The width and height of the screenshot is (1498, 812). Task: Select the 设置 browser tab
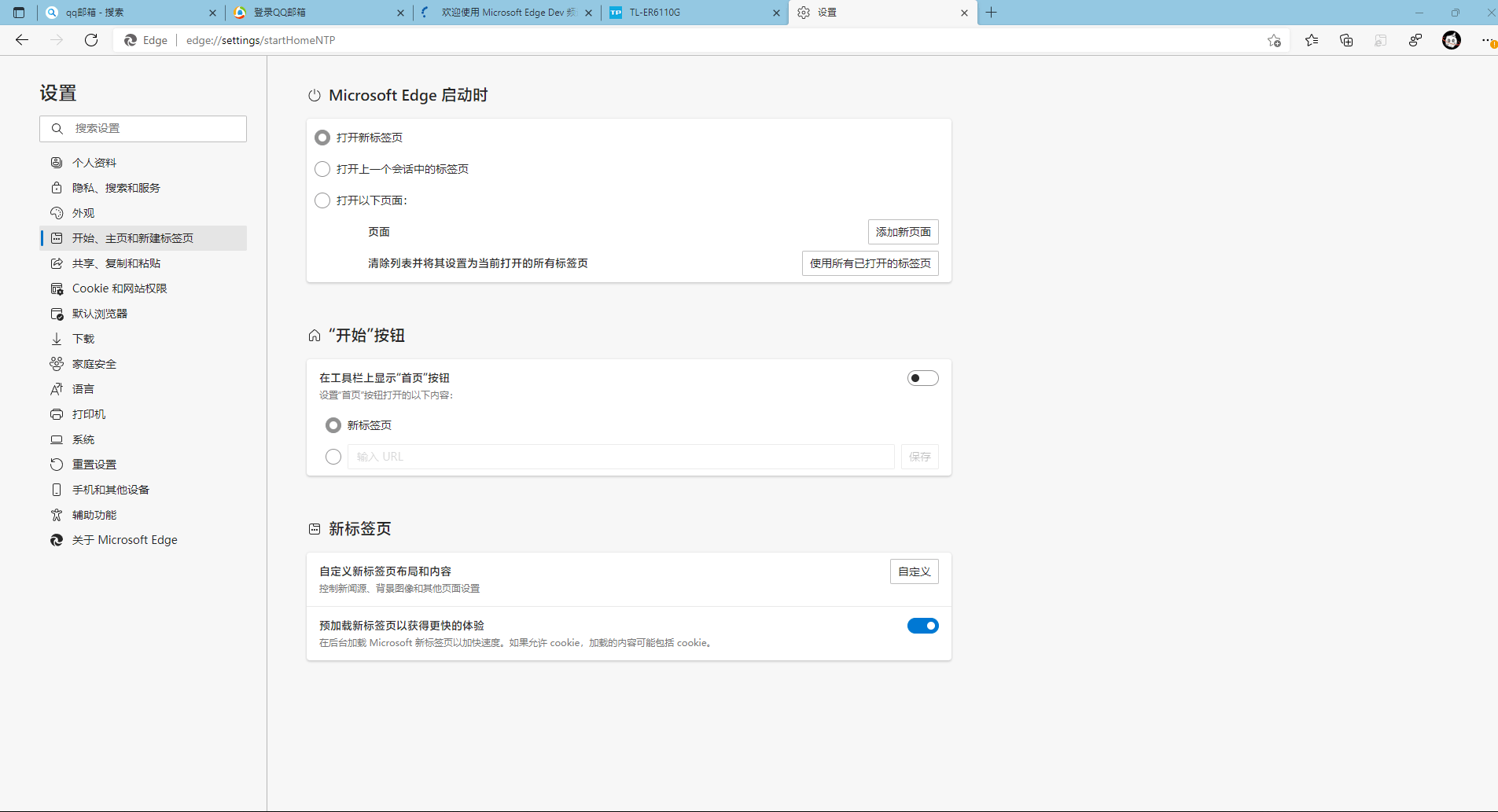click(883, 13)
